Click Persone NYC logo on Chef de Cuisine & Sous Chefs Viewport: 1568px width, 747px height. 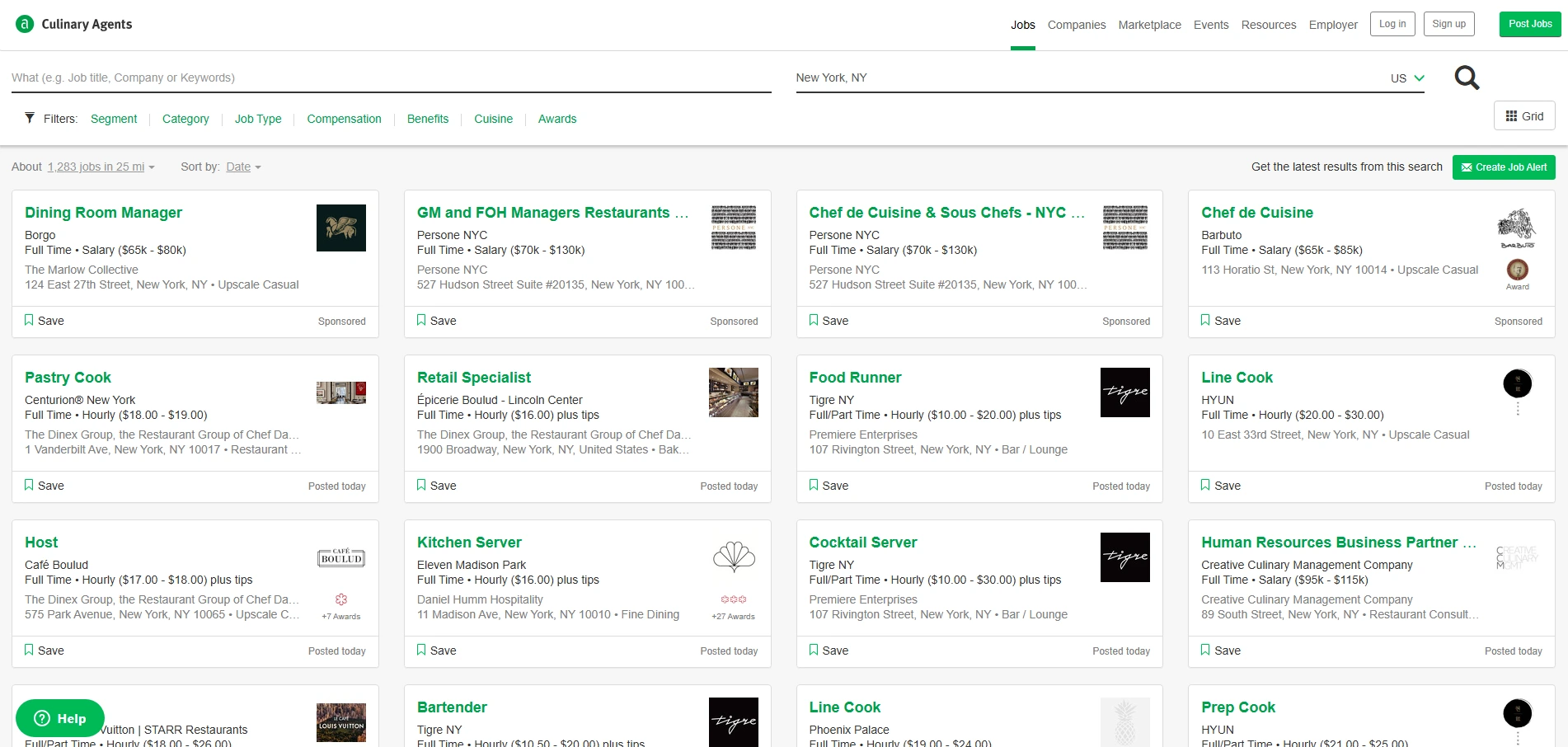click(1124, 228)
